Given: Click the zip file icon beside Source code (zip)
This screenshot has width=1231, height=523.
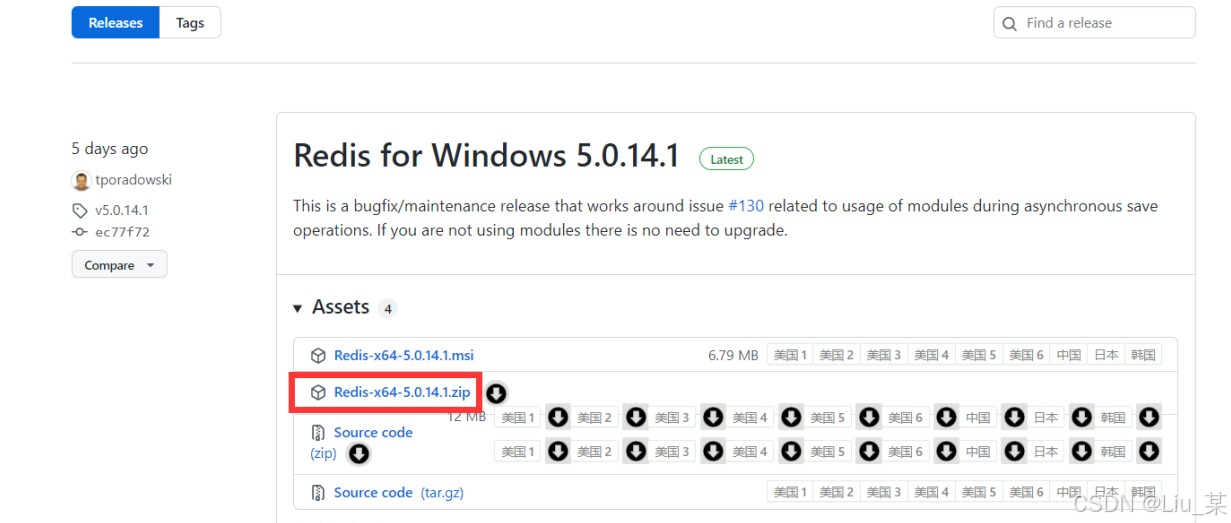Looking at the screenshot, I should click(318, 433).
